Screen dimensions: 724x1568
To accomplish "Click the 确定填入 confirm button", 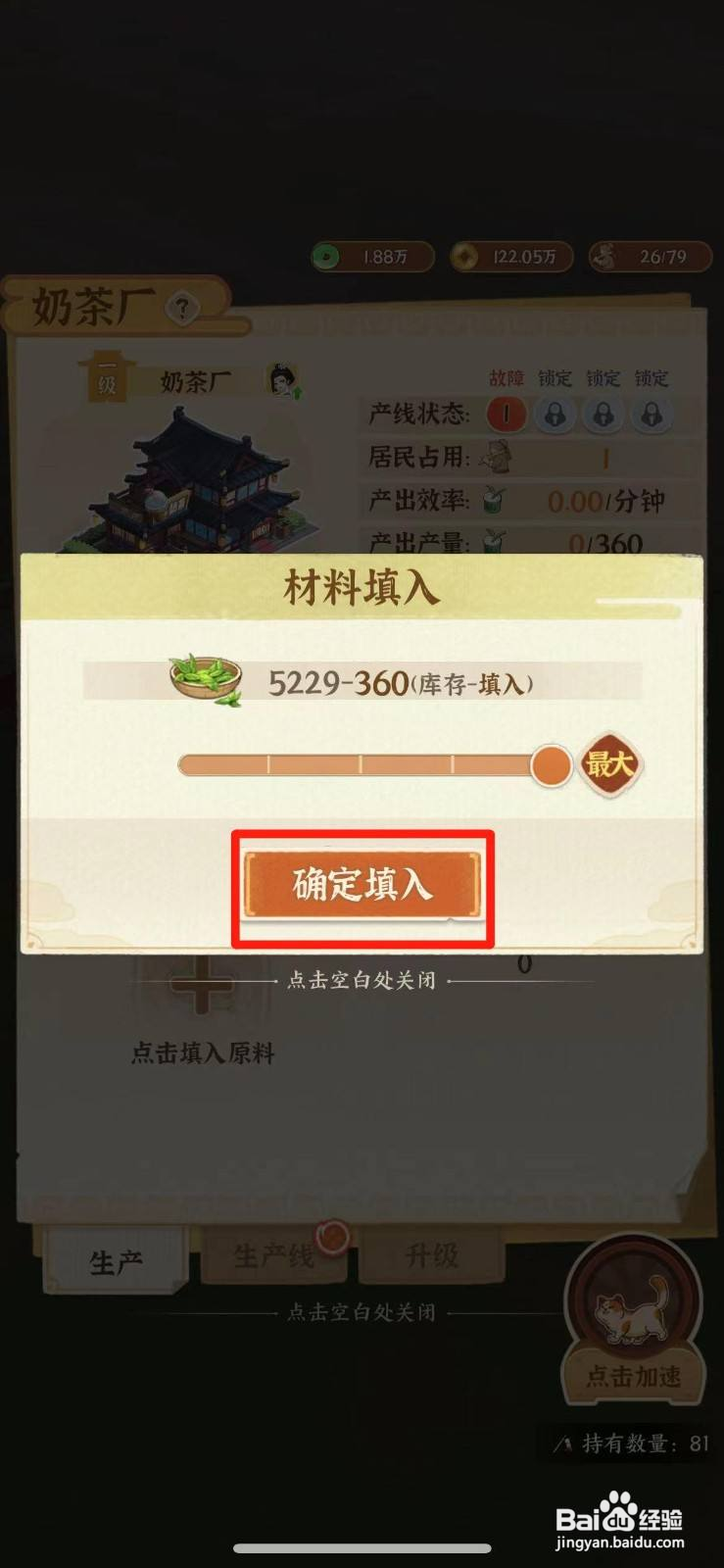I will pos(362,885).
